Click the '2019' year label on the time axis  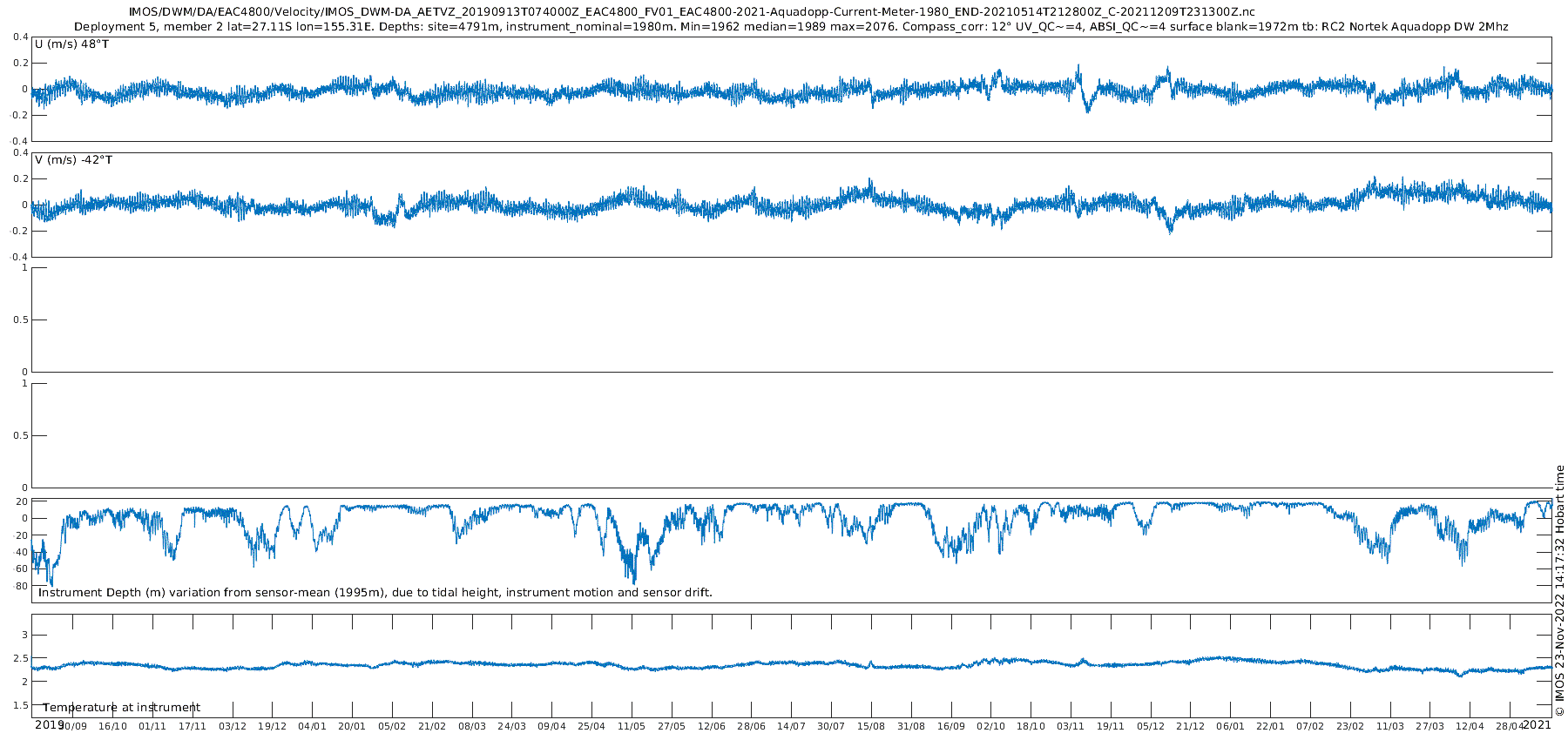coord(49,724)
